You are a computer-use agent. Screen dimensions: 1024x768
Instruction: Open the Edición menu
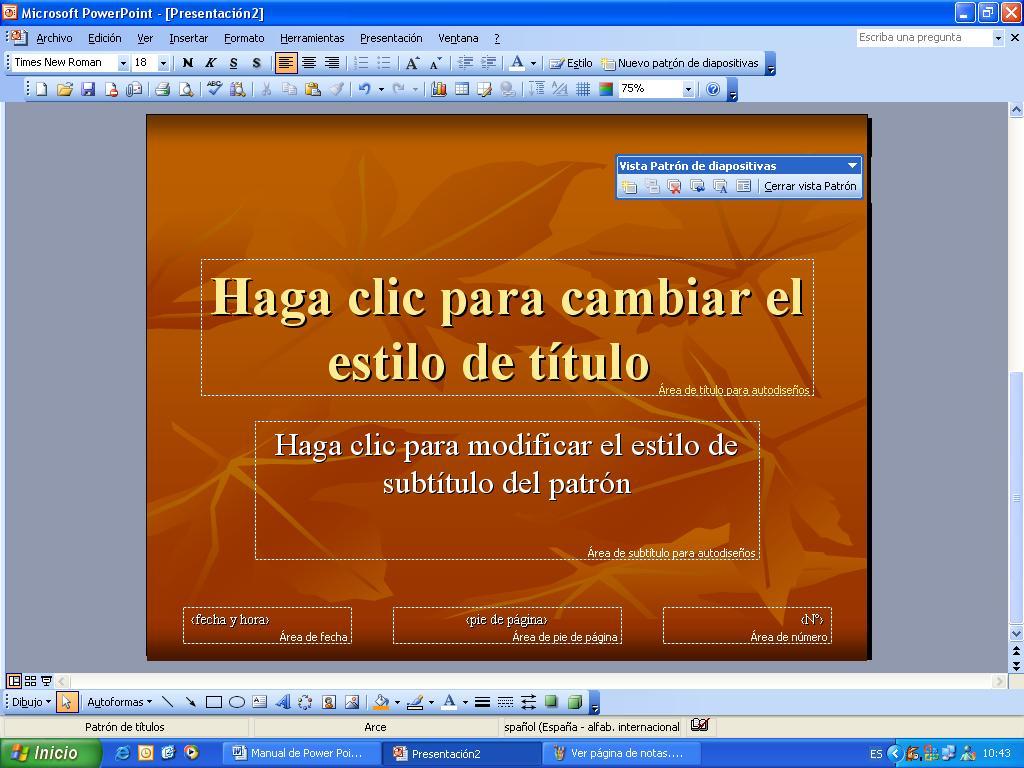104,39
